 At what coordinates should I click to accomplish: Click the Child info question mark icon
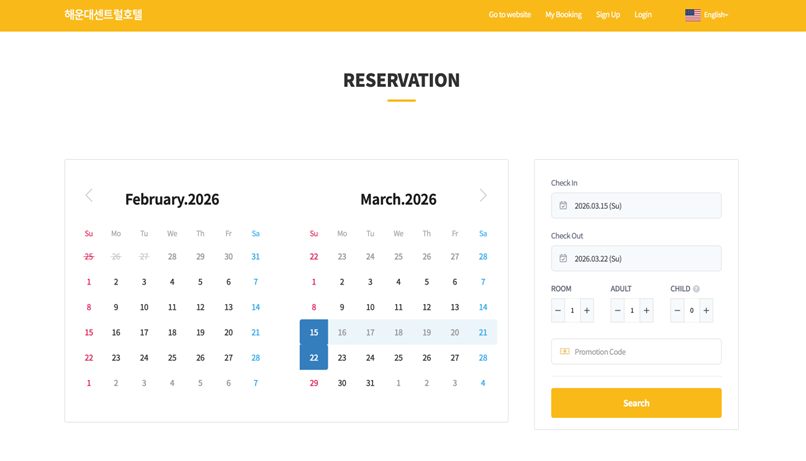[696, 289]
